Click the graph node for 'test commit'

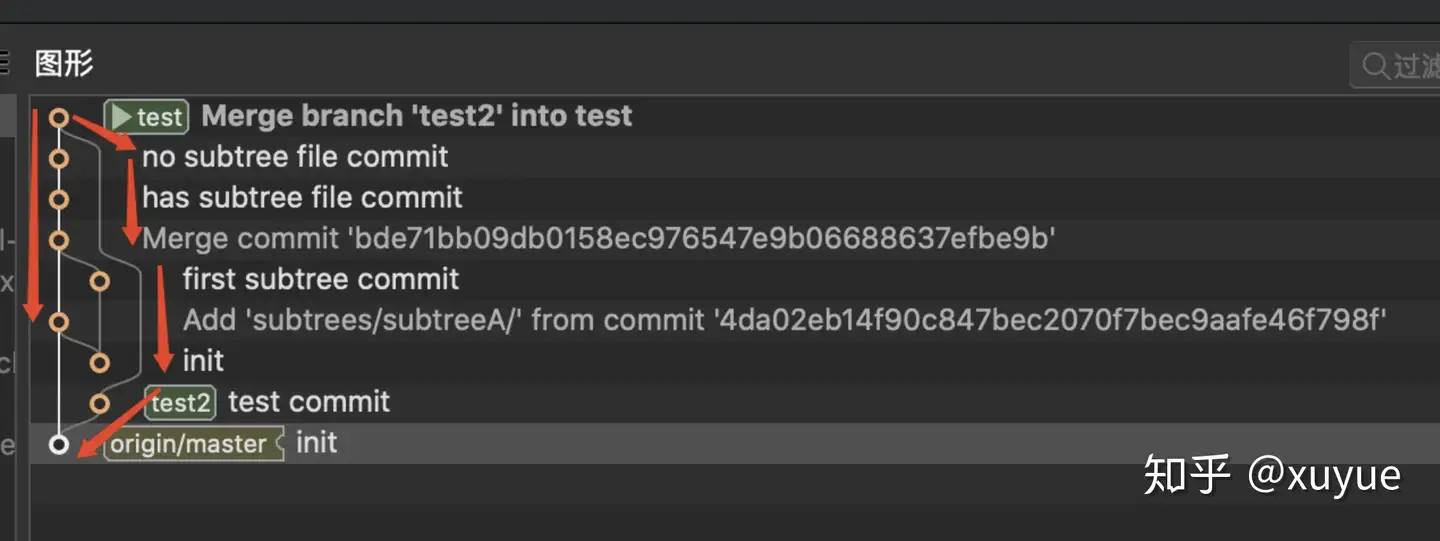tap(99, 403)
